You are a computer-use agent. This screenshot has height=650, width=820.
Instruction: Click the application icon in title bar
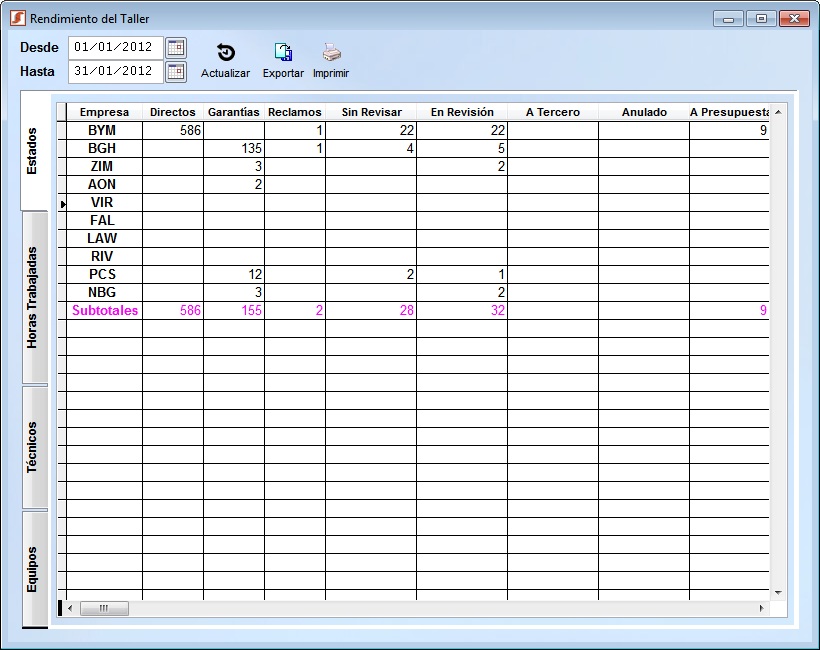(17, 19)
